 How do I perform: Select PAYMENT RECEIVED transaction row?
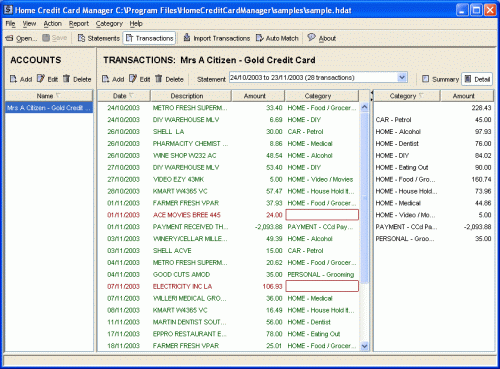(228, 227)
